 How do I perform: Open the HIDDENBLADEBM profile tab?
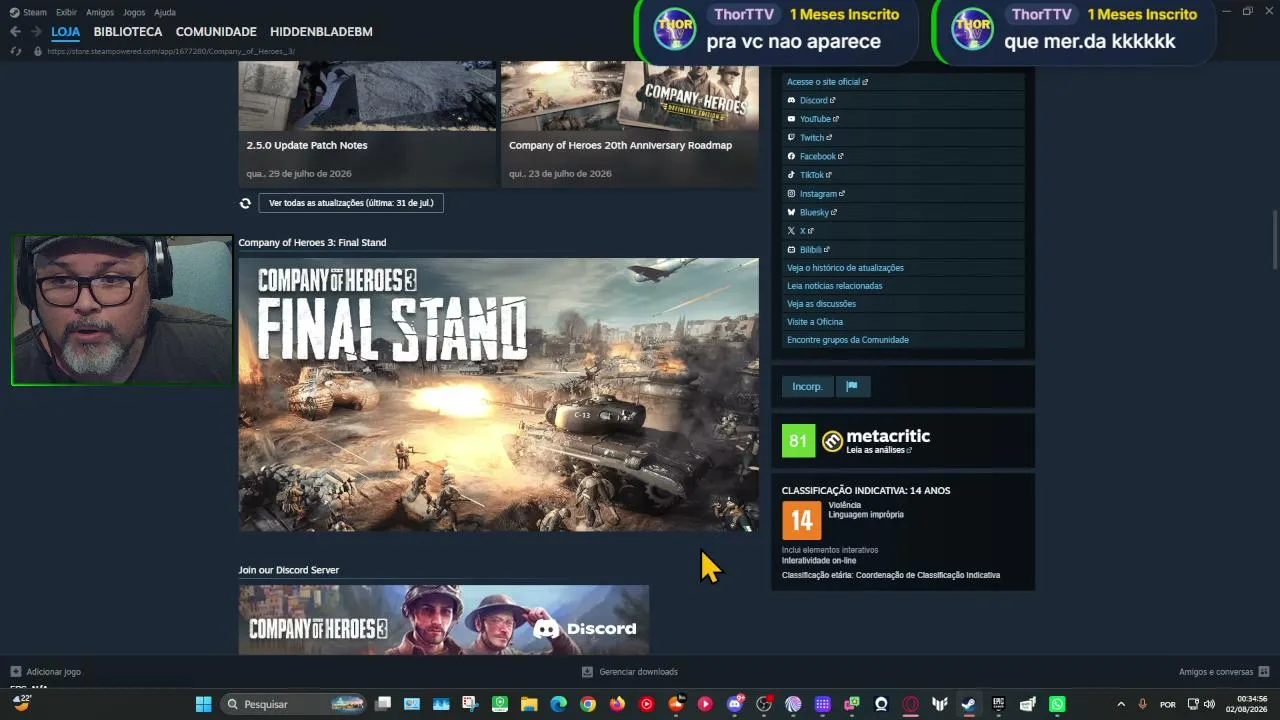[x=321, y=32]
